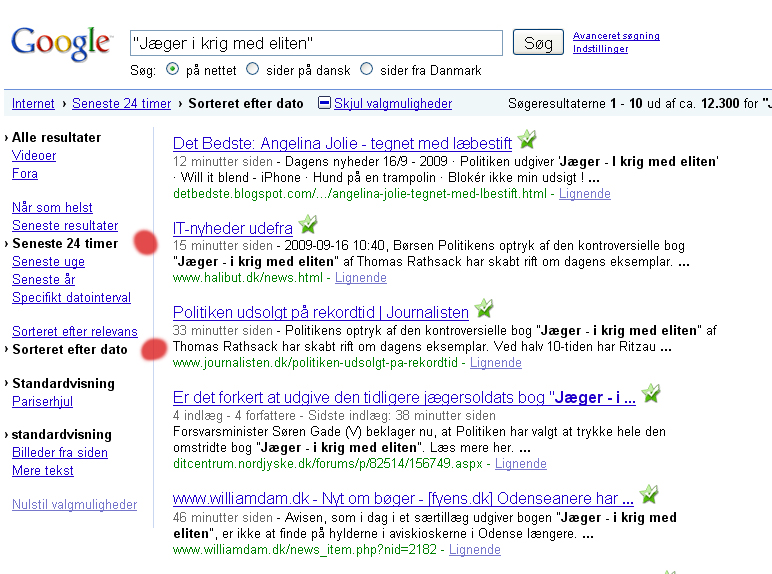The height and width of the screenshot is (574, 772).
Task: Select Alle resultater in sidebar
Action: (56, 137)
